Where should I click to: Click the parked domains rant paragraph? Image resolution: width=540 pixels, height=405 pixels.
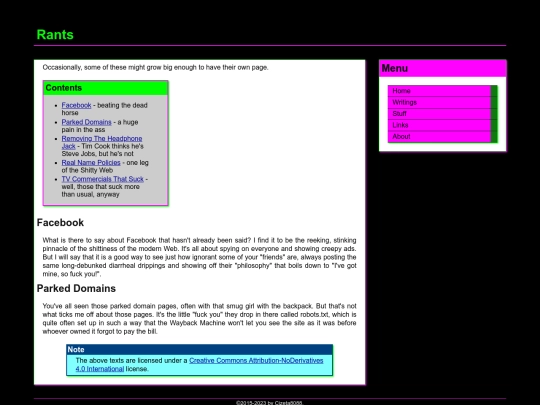199,319
